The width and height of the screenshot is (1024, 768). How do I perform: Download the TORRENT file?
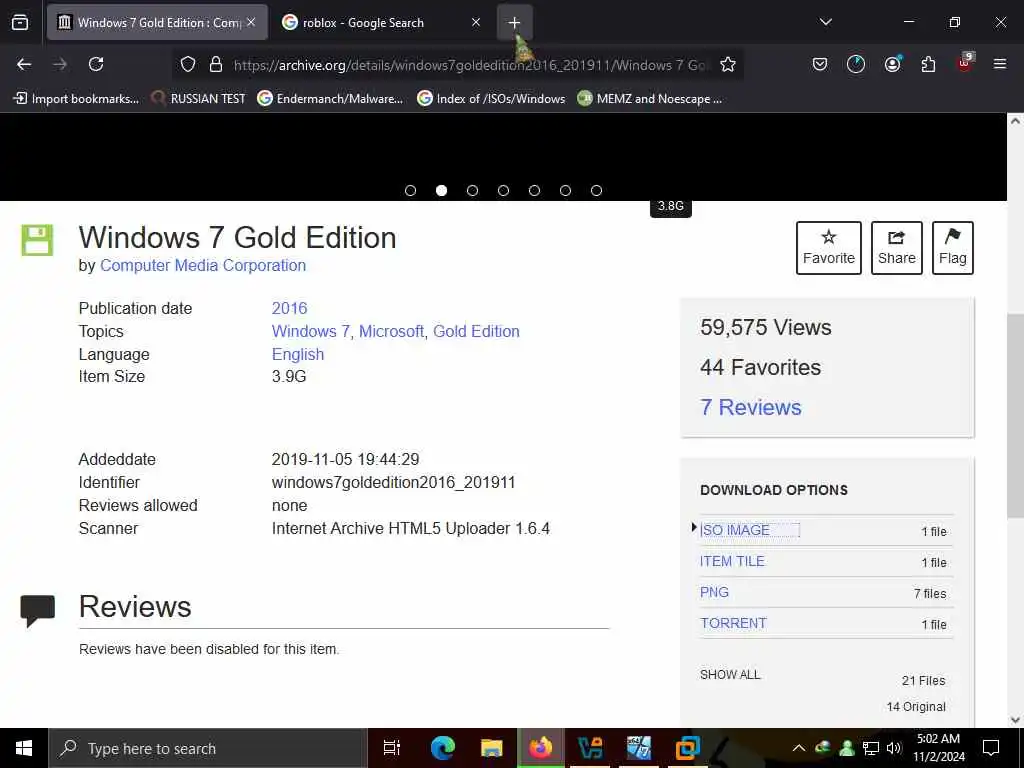[x=733, y=623]
